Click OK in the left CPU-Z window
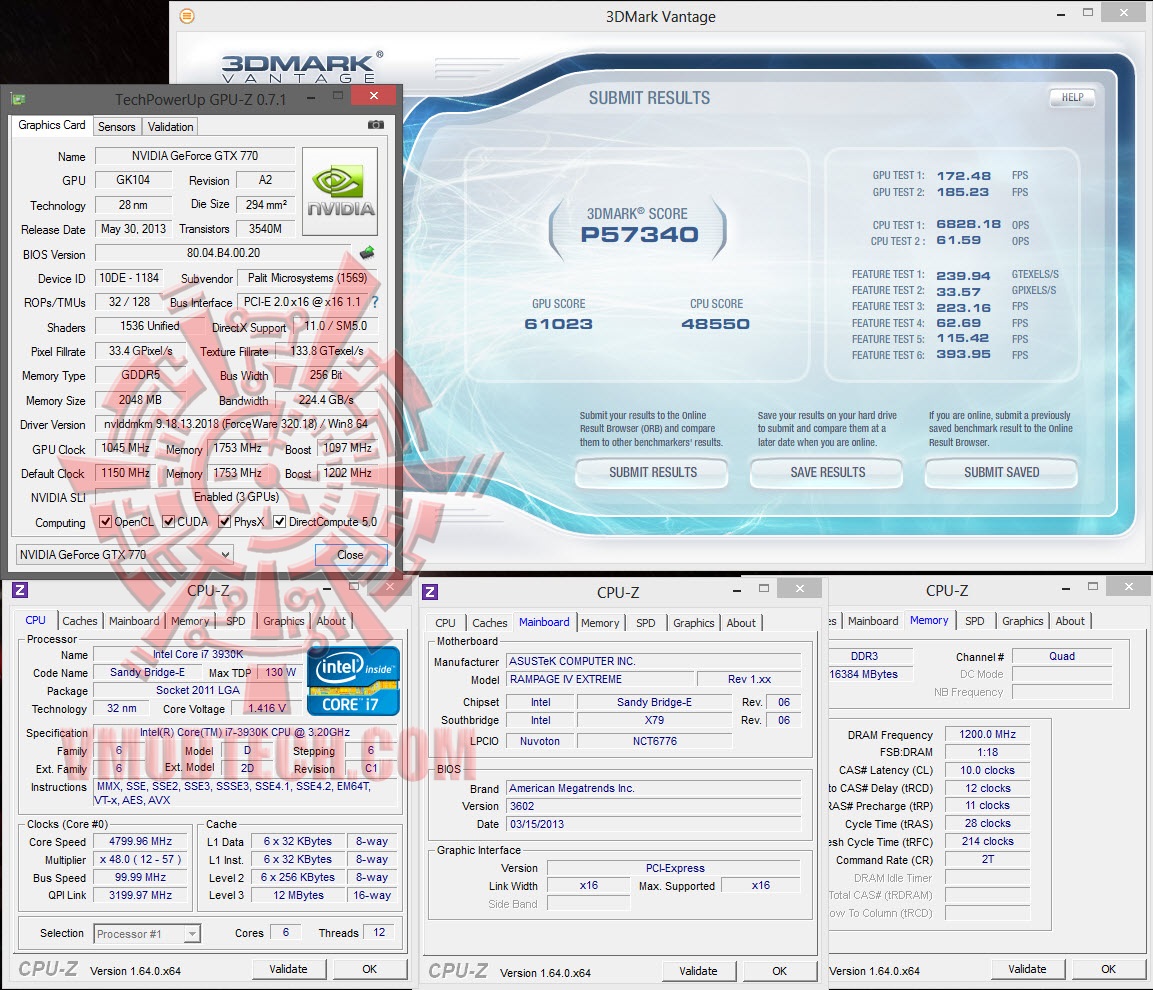This screenshot has width=1153, height=990. click(x=370, y=969)
